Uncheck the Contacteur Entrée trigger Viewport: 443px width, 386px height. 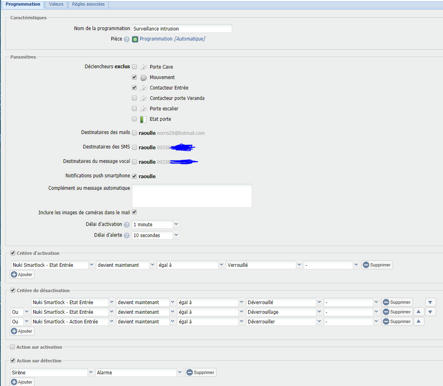coord(134,88)
